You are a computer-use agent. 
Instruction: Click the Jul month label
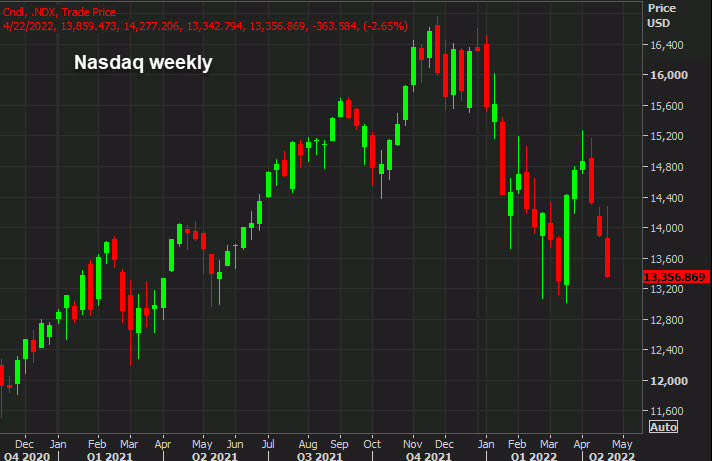click(x=268, y=444)
